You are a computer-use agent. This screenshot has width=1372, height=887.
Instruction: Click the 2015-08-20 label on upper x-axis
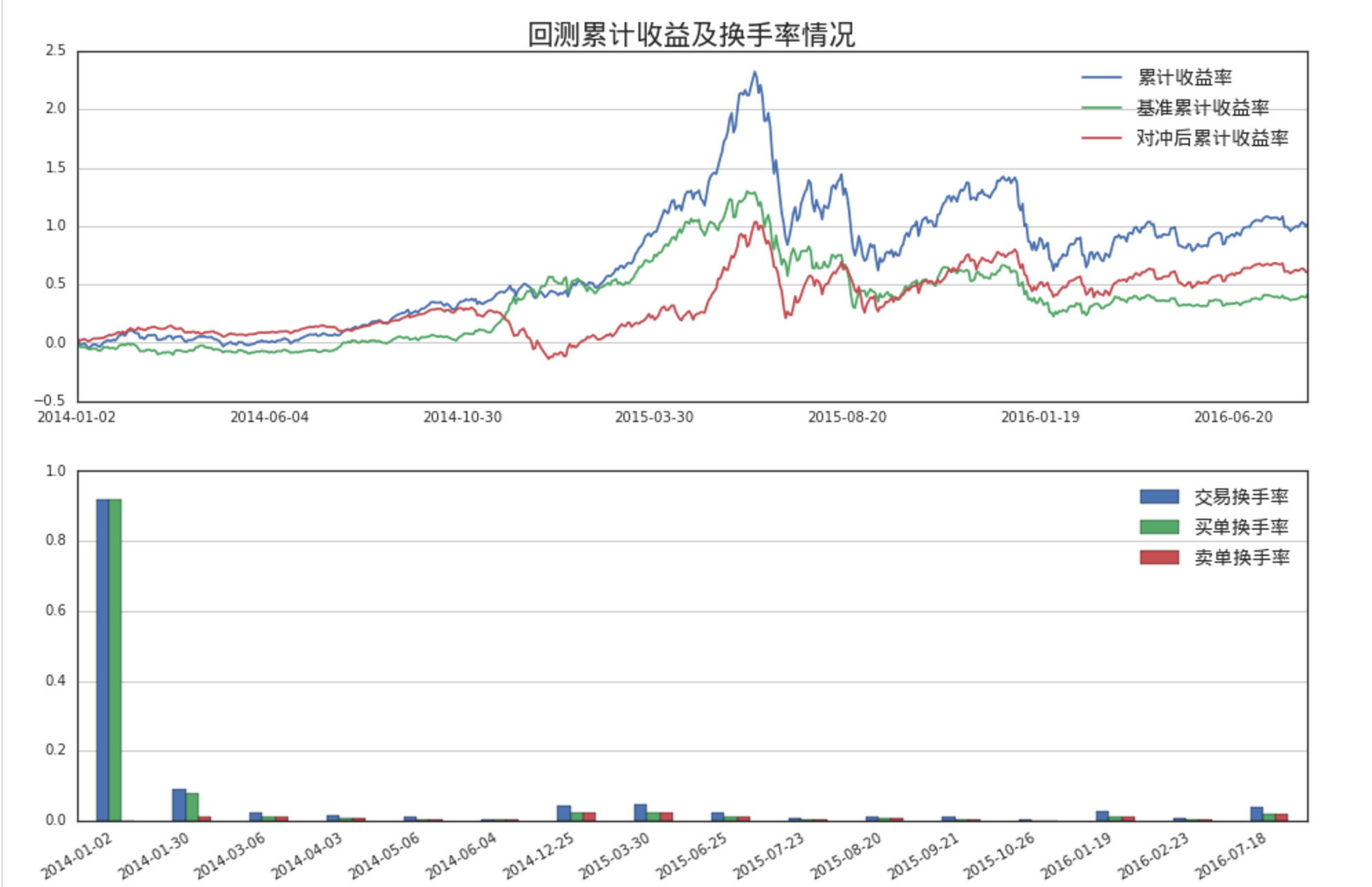click(847, 417)
